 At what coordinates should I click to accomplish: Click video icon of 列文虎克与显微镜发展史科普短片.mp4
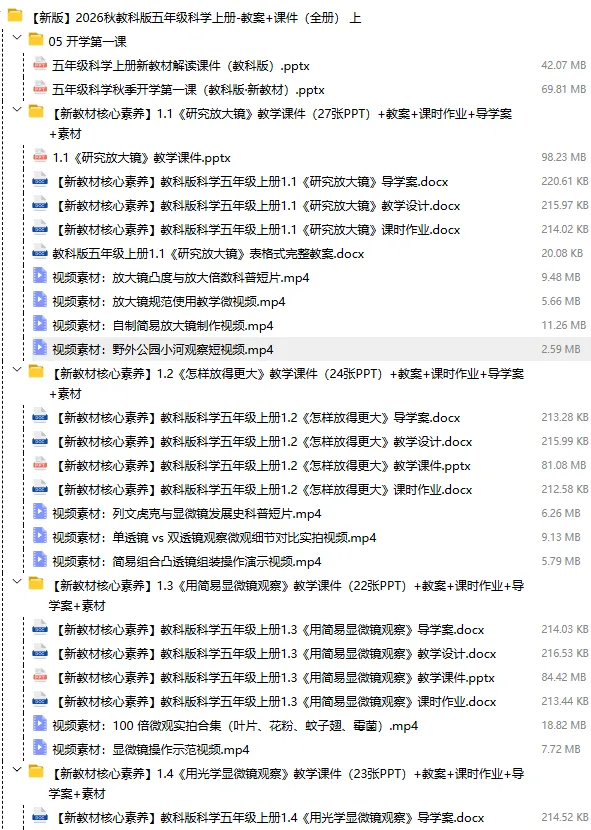(x=40, y=512)
